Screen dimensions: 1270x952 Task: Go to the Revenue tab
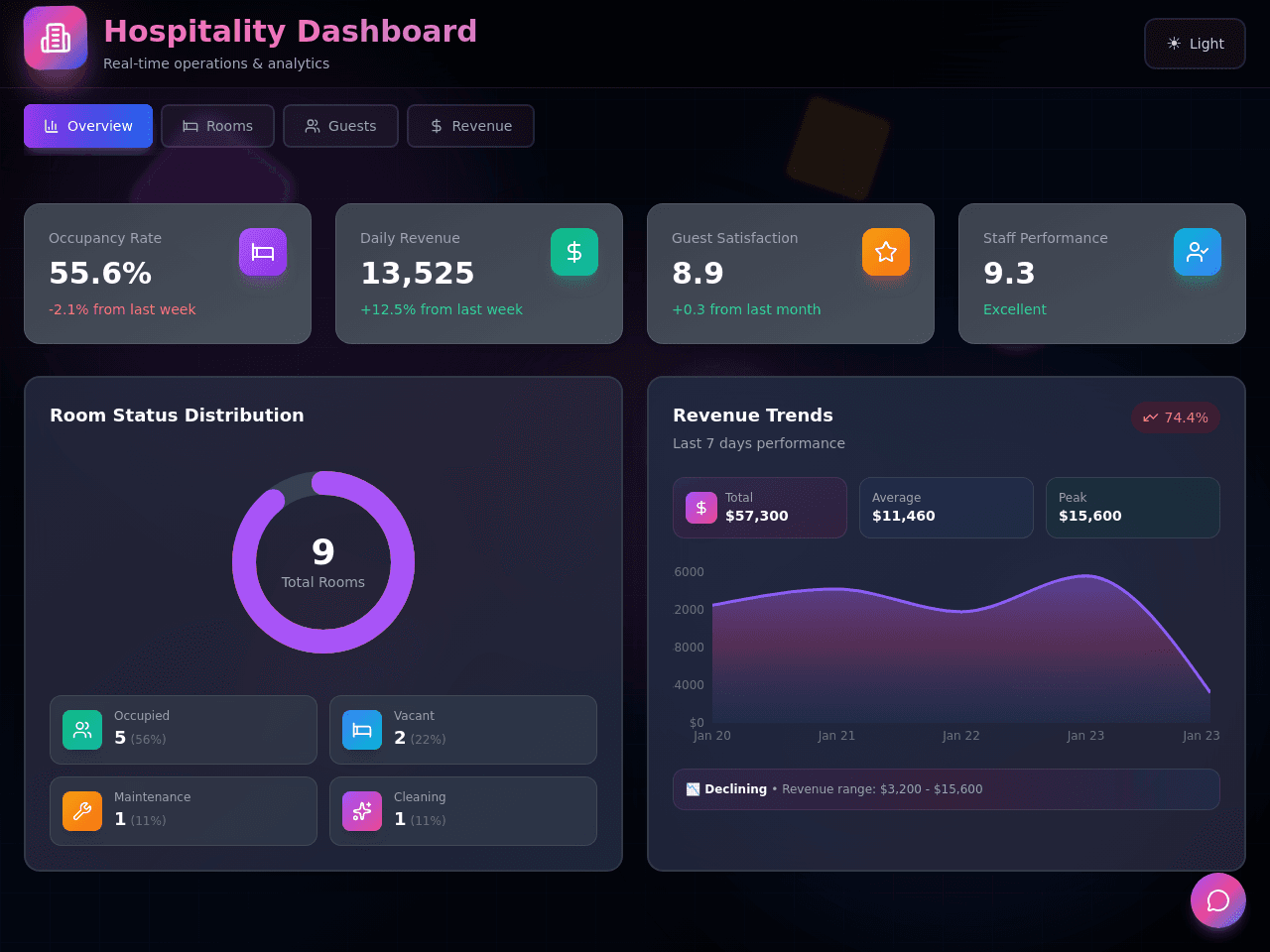[470, 126]
